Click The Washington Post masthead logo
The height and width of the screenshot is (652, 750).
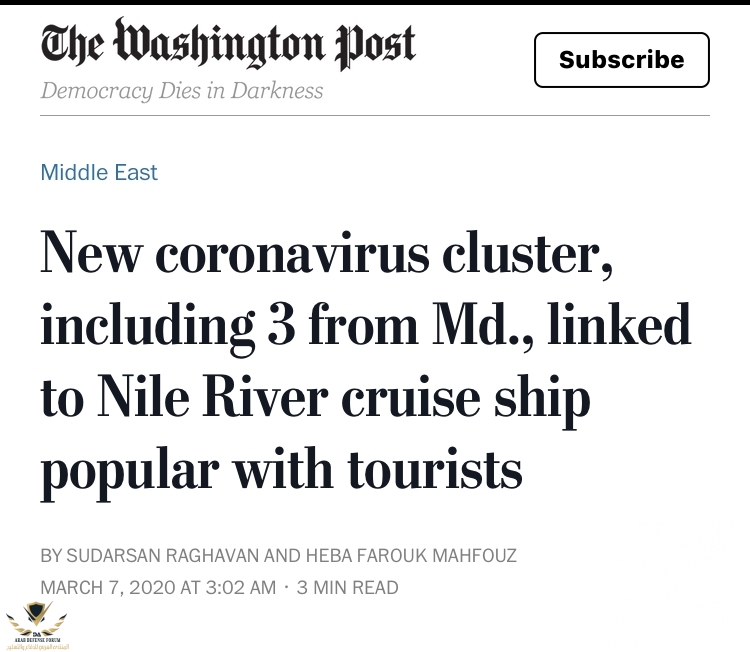coord(228,43)
